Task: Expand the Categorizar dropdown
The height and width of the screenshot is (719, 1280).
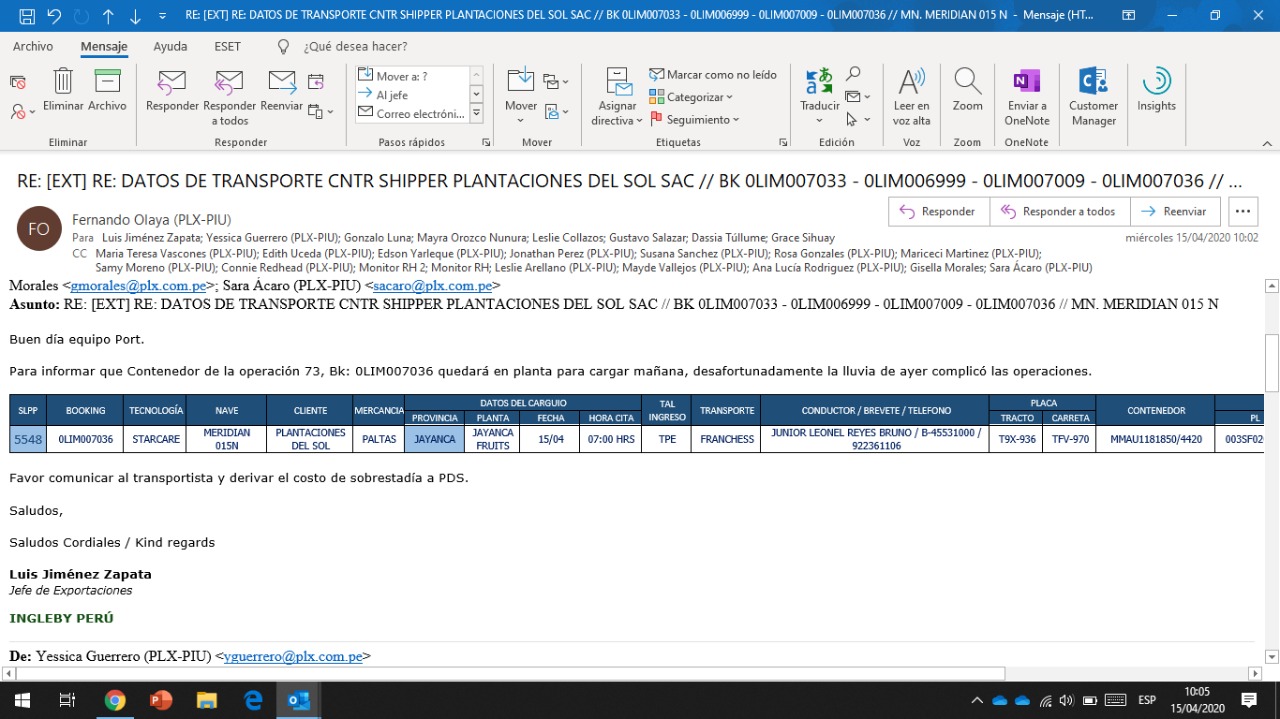Action: [691, 97]
